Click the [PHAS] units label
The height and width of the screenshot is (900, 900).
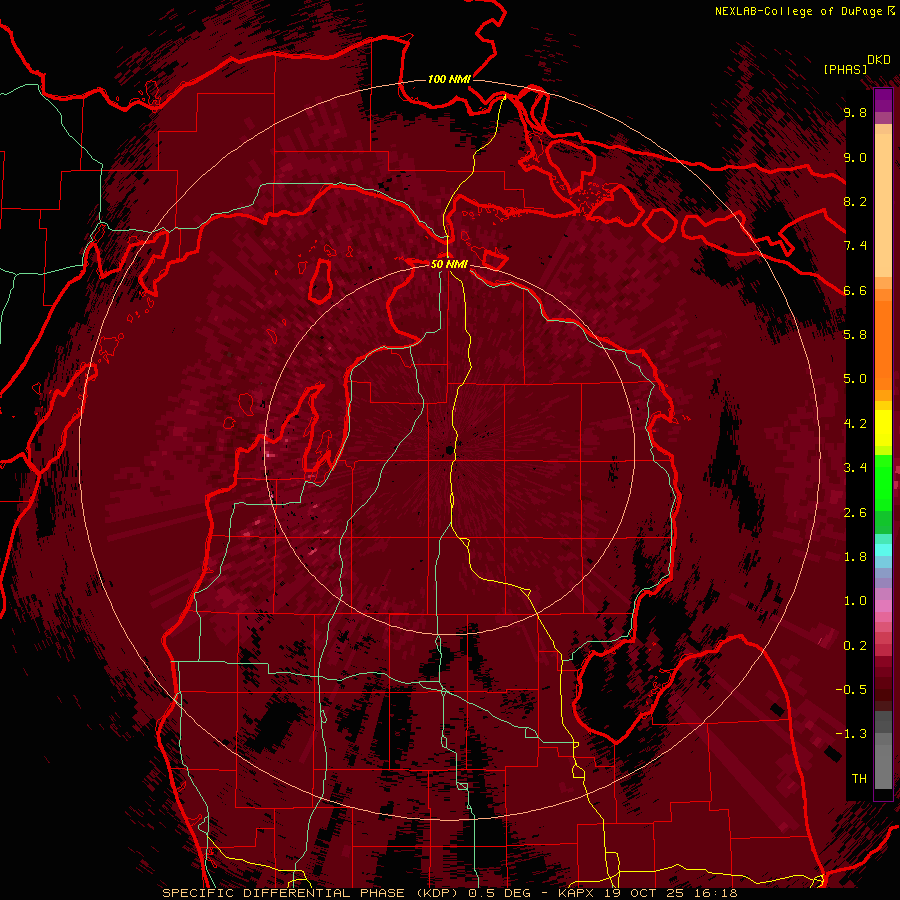click(x=845, y=70)
